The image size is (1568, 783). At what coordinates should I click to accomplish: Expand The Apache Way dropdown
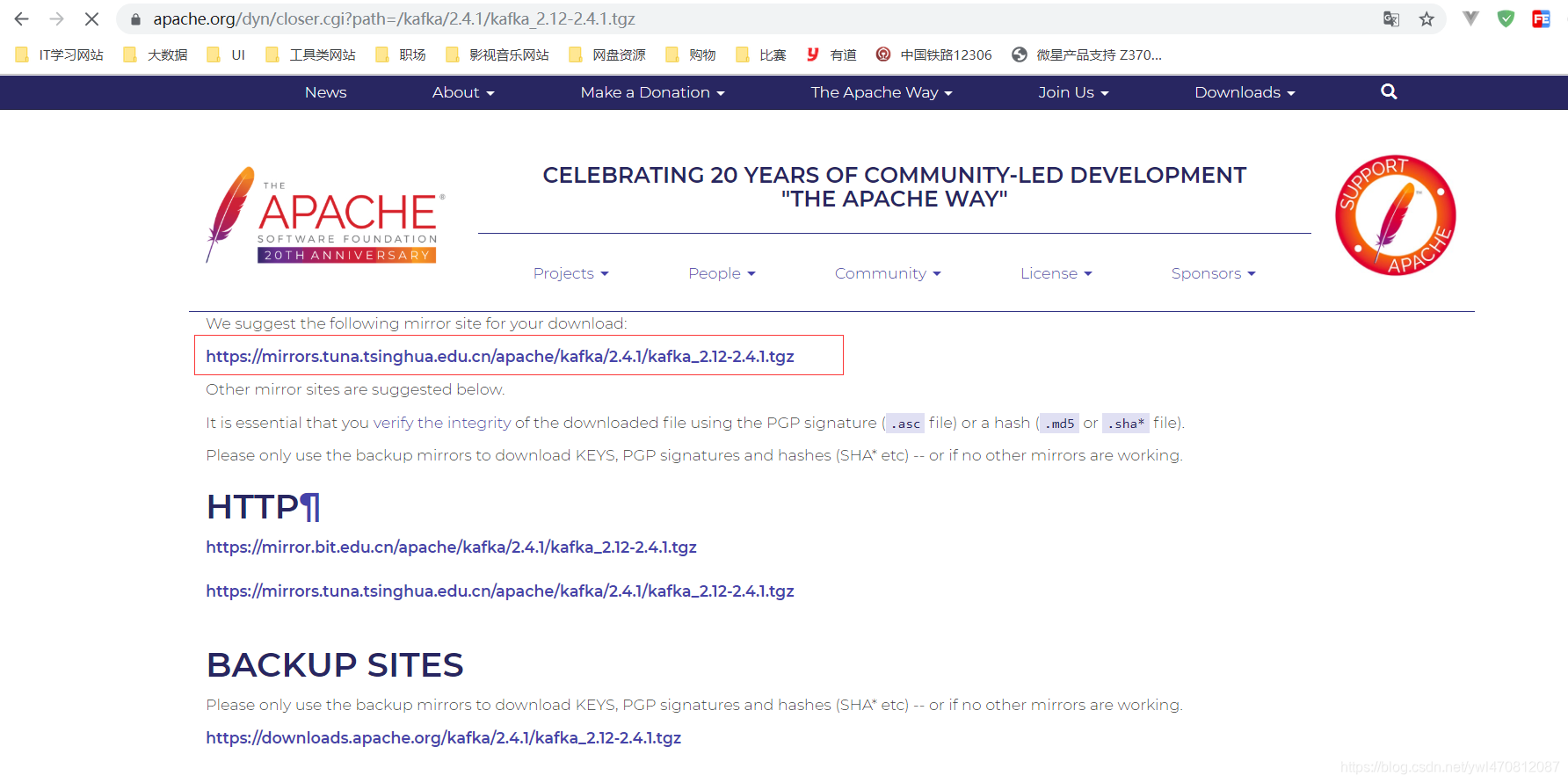(882, 92)
